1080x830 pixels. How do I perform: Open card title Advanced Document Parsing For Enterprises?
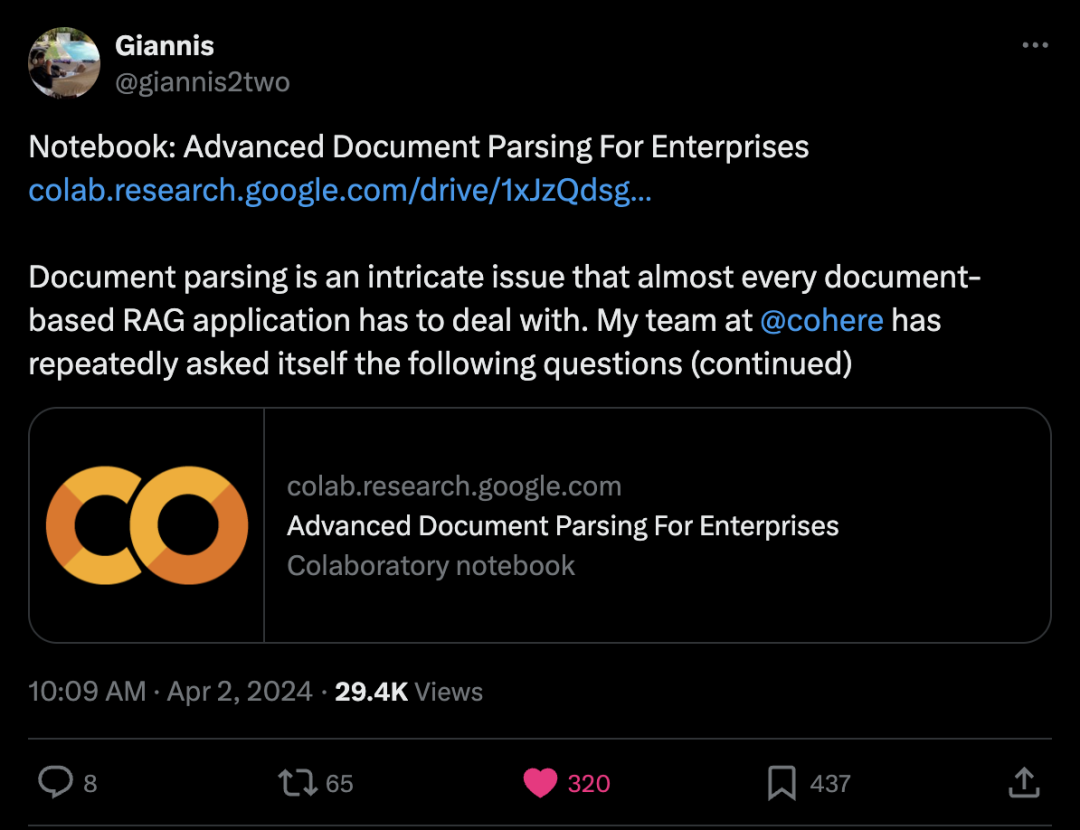tap(563, 526)
